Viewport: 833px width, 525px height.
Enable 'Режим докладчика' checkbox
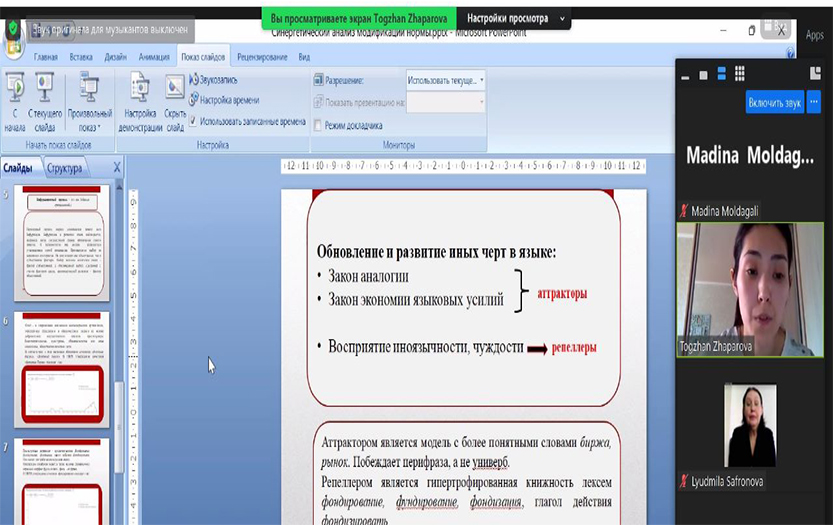point(318,126)
